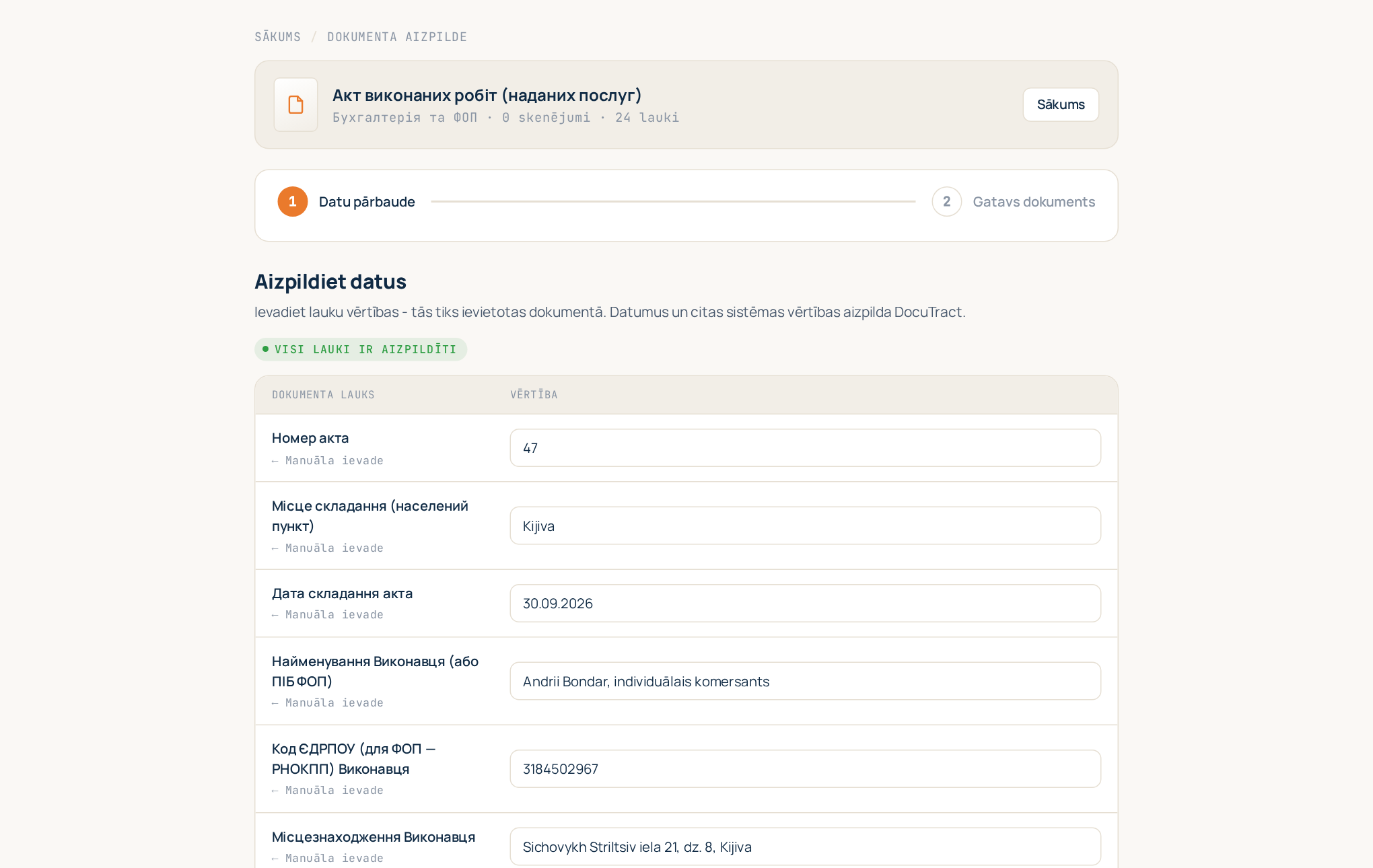Focus the Місце складання field containing Kijiva
1373x868 pixels.
805,526
